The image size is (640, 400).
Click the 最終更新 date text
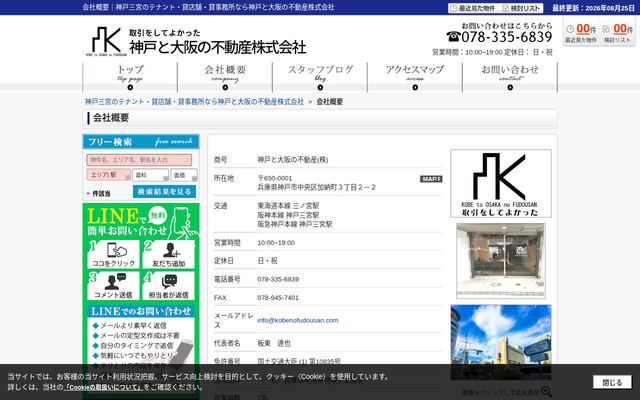593,8
